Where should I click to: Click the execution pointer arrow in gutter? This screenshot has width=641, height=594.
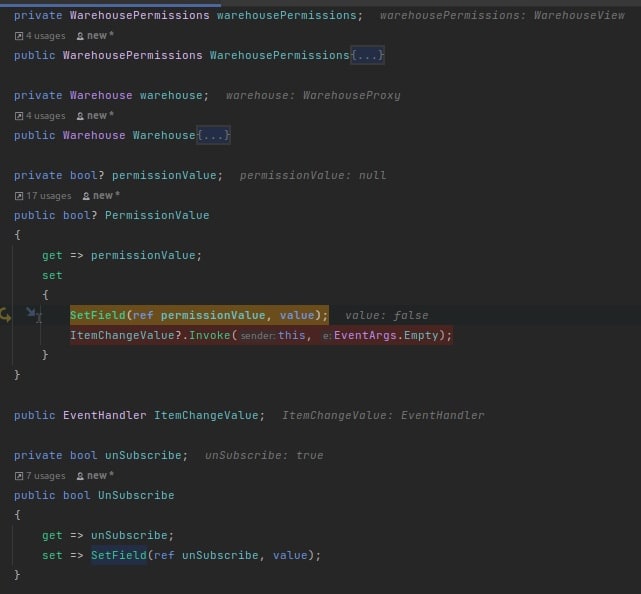click(6, 315)
